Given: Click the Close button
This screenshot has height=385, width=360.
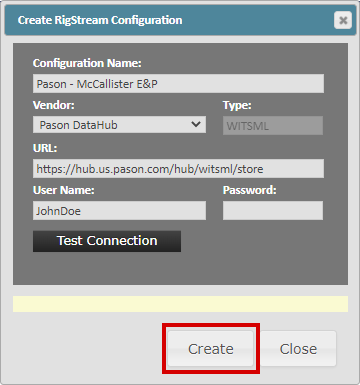Looking at the screenshot, I should [x=298, y=349].
